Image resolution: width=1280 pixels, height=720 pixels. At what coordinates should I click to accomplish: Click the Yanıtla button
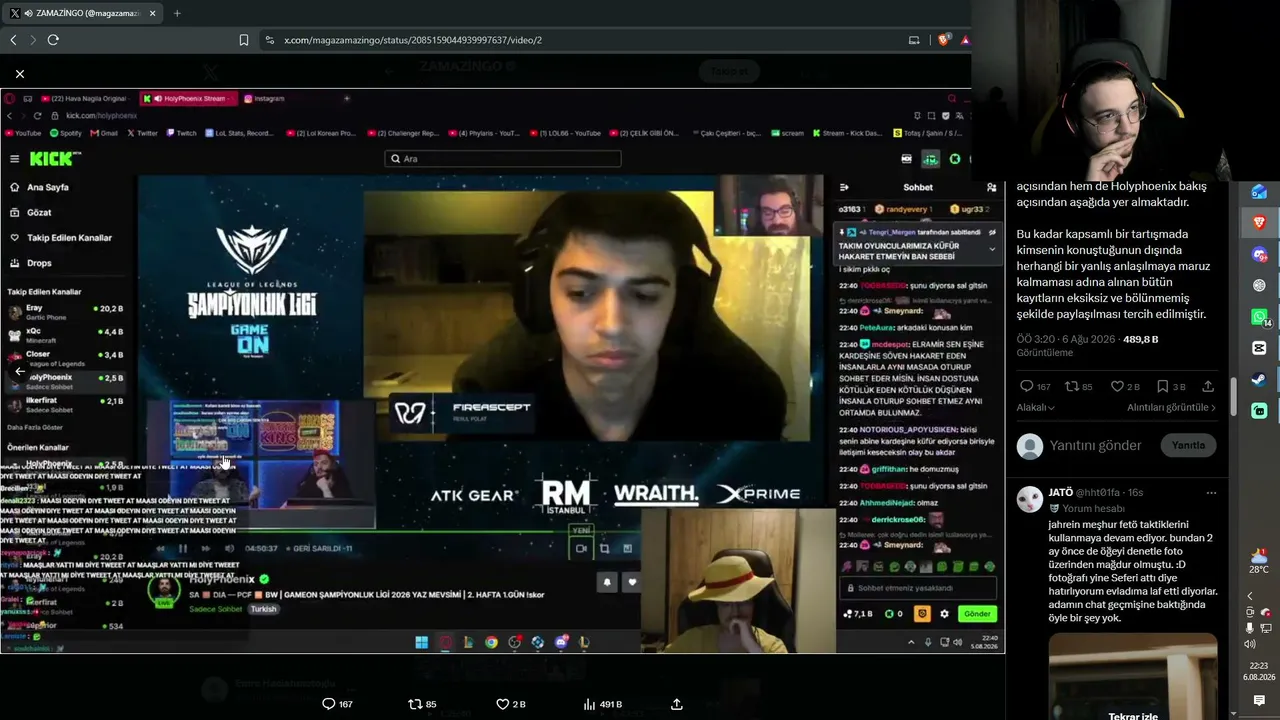pos(1188,445)
